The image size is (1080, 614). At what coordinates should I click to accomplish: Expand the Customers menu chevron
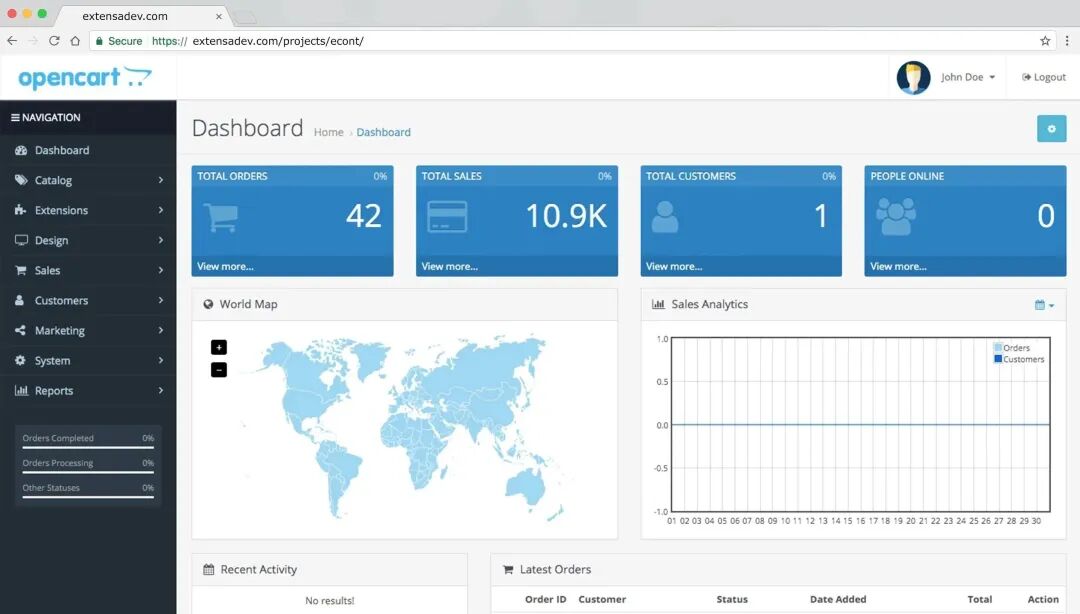pos(160,300)
